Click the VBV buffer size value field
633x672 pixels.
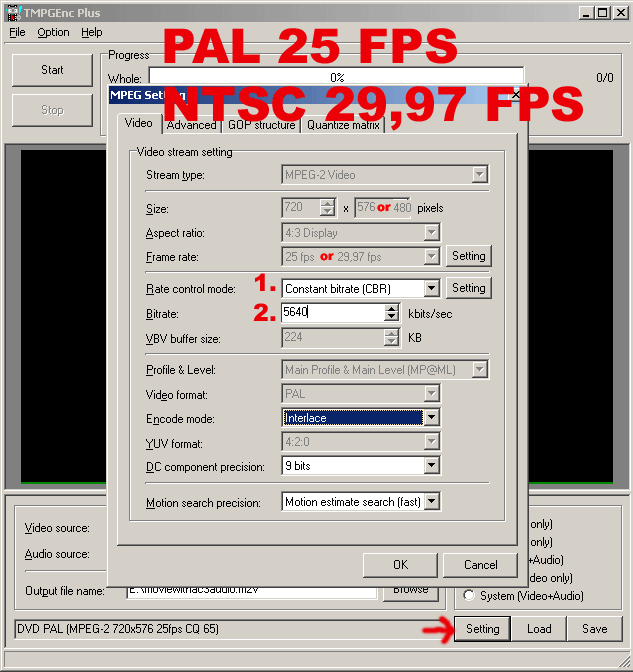click(333, 337)
